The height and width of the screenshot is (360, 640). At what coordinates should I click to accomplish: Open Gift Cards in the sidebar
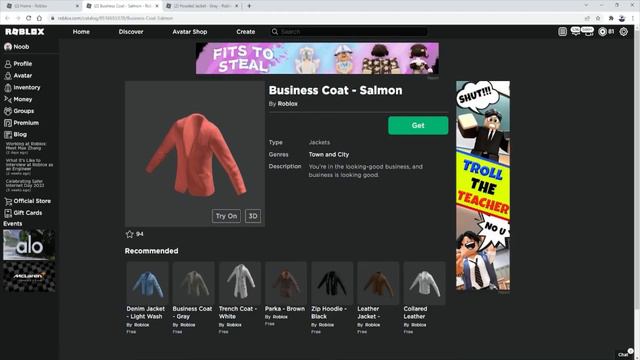[x=23, y=213]
